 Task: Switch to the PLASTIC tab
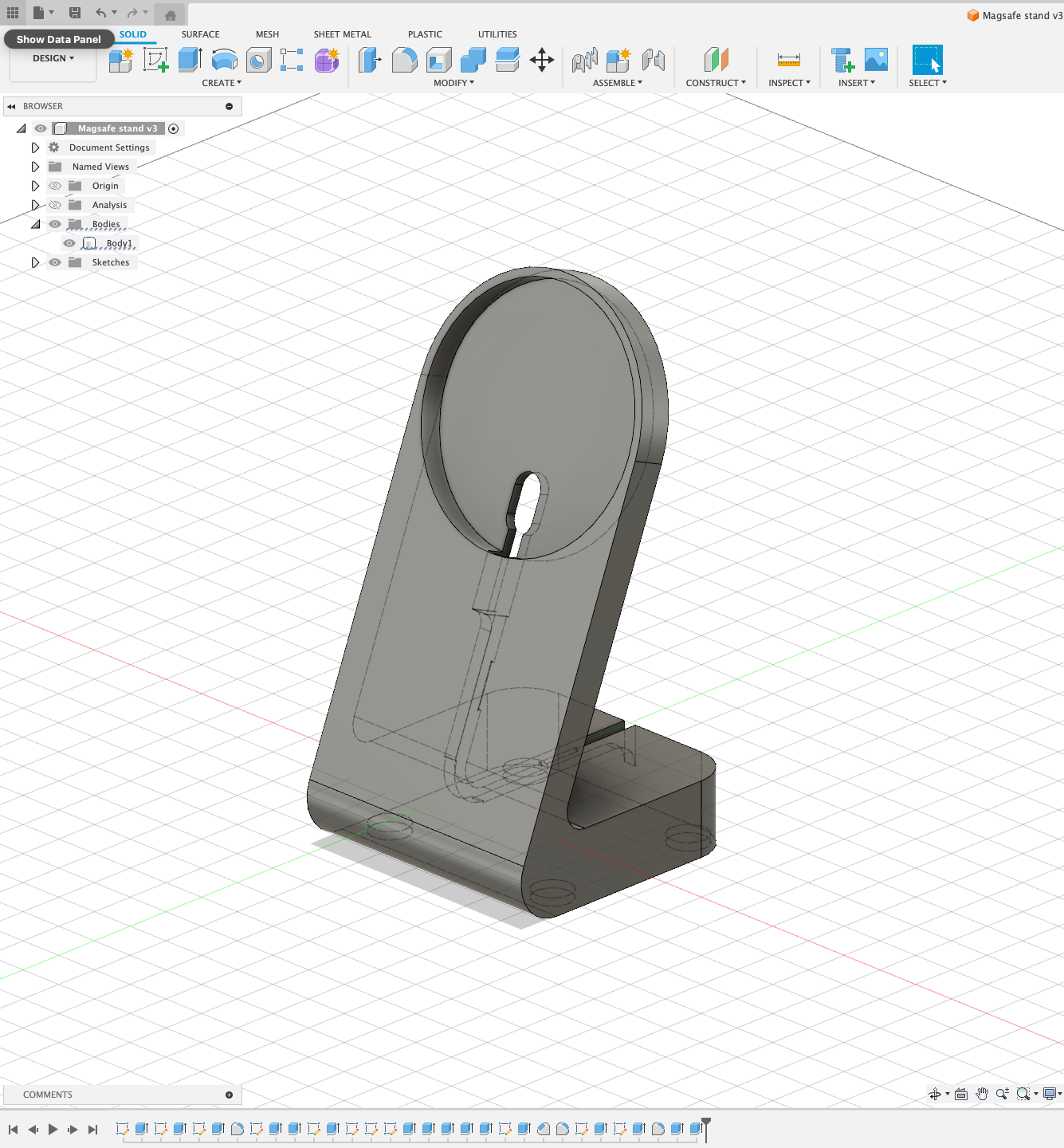pyautogui.click(x=425, y=34)
